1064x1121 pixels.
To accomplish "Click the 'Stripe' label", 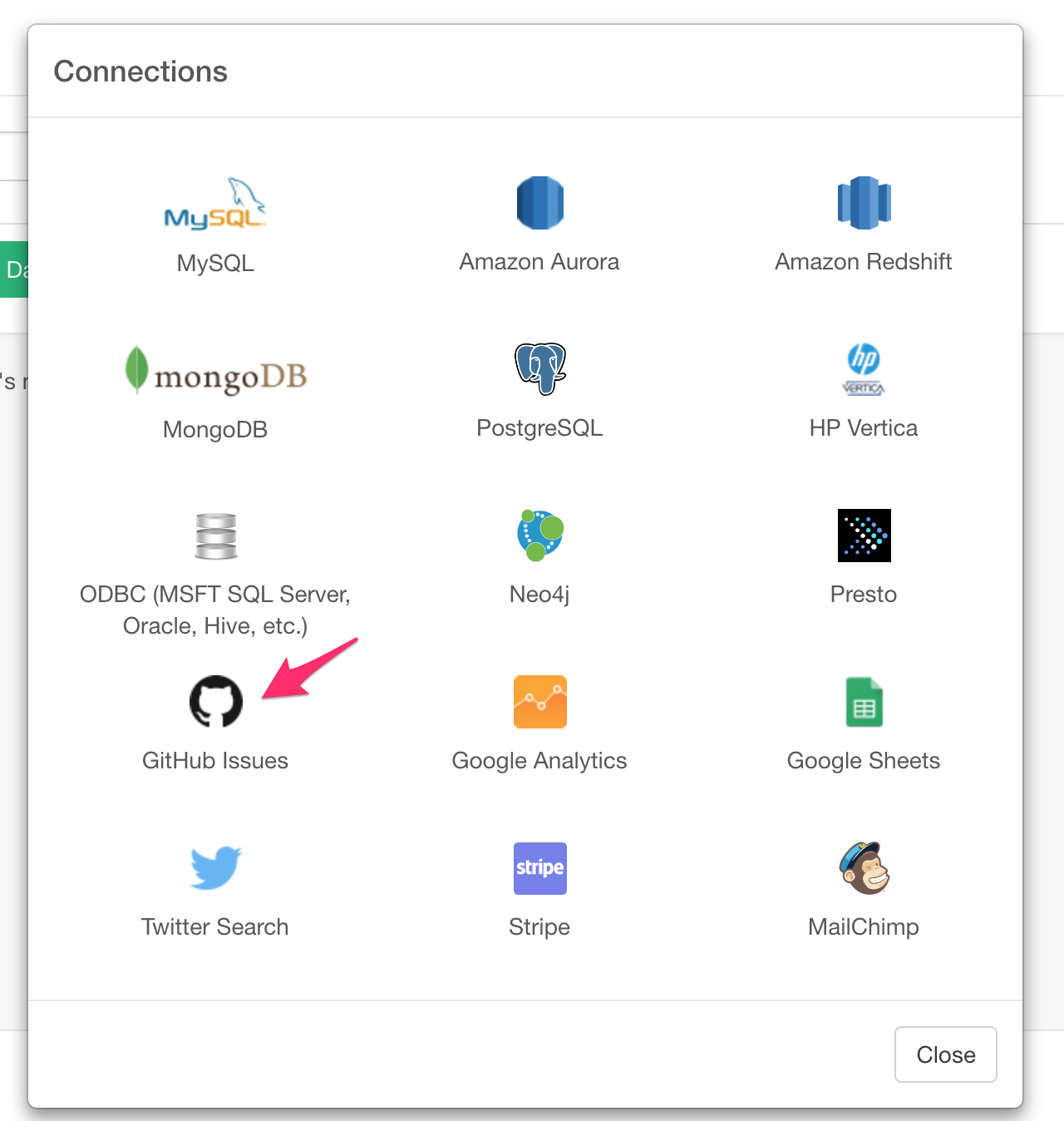I will click(x=539, y=927).
